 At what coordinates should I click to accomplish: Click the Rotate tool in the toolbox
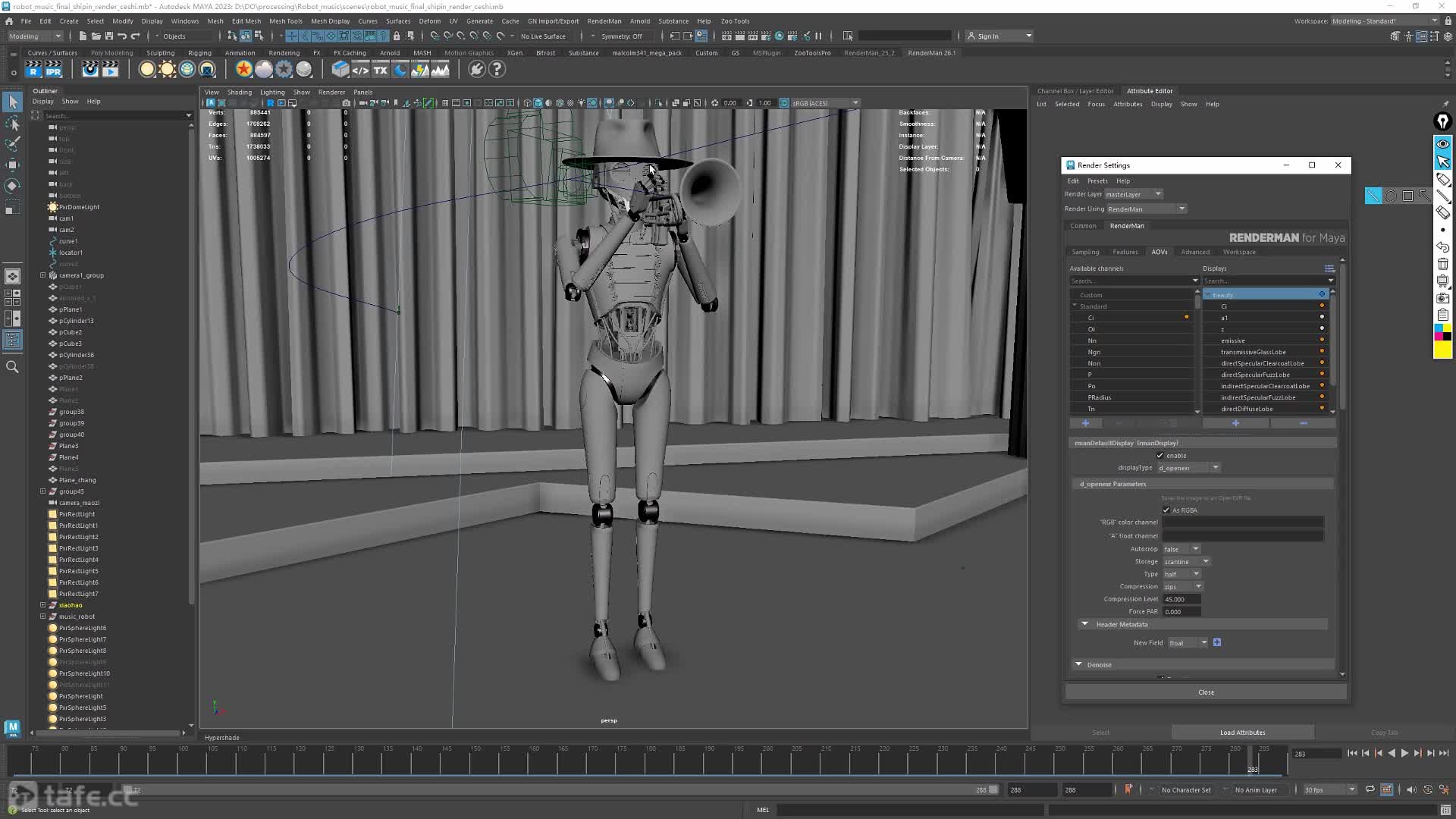[13, 186]
